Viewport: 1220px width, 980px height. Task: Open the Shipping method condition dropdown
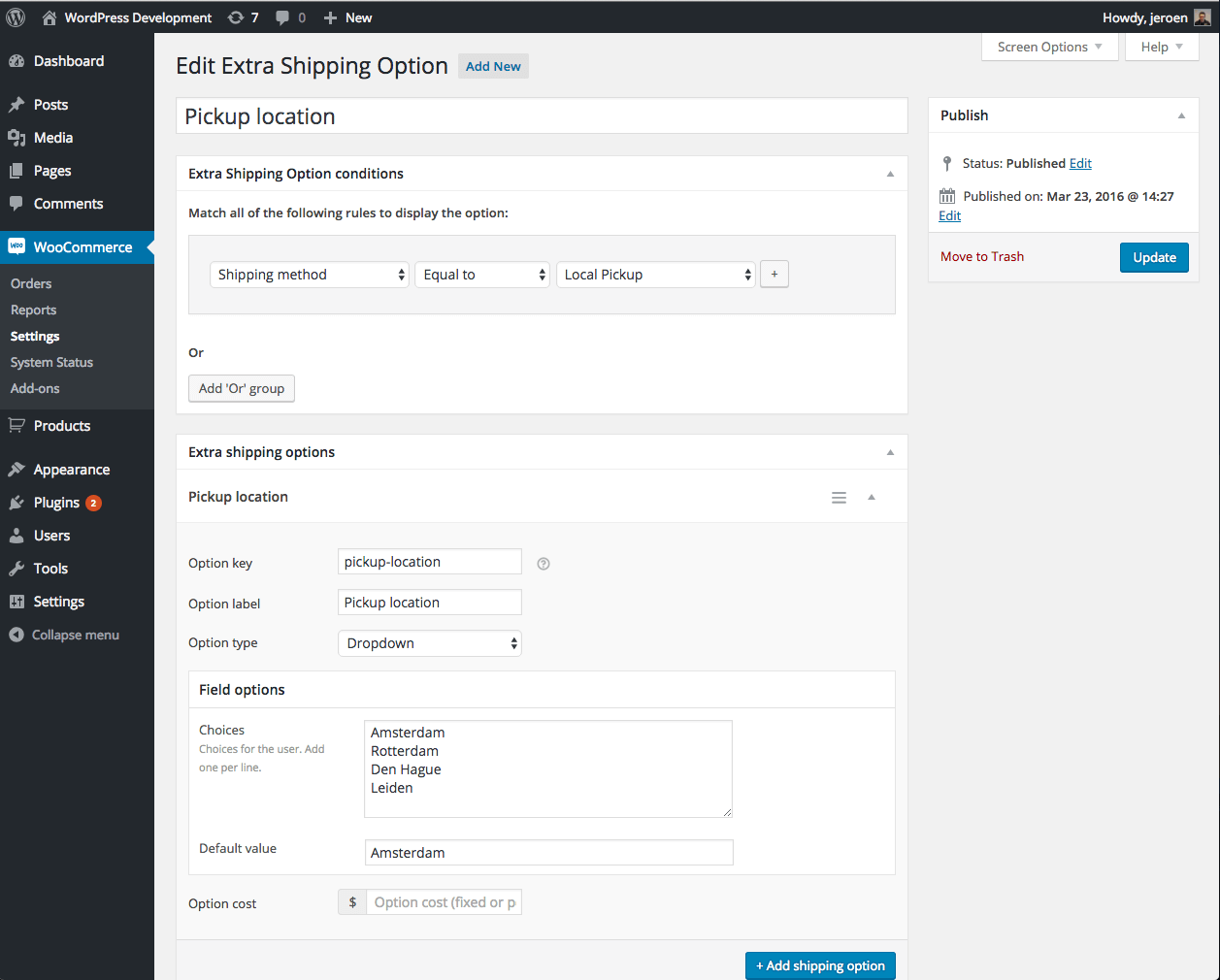click(x=310, y=275)
